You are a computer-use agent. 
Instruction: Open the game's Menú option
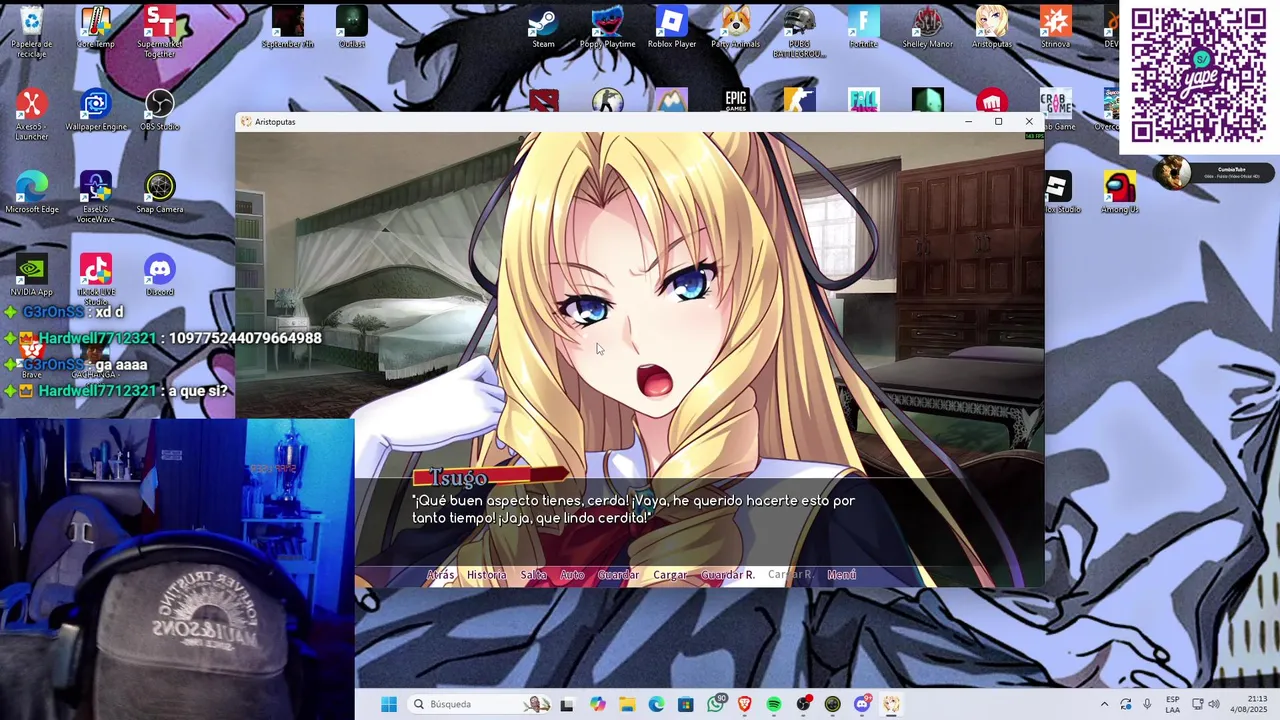841,575
